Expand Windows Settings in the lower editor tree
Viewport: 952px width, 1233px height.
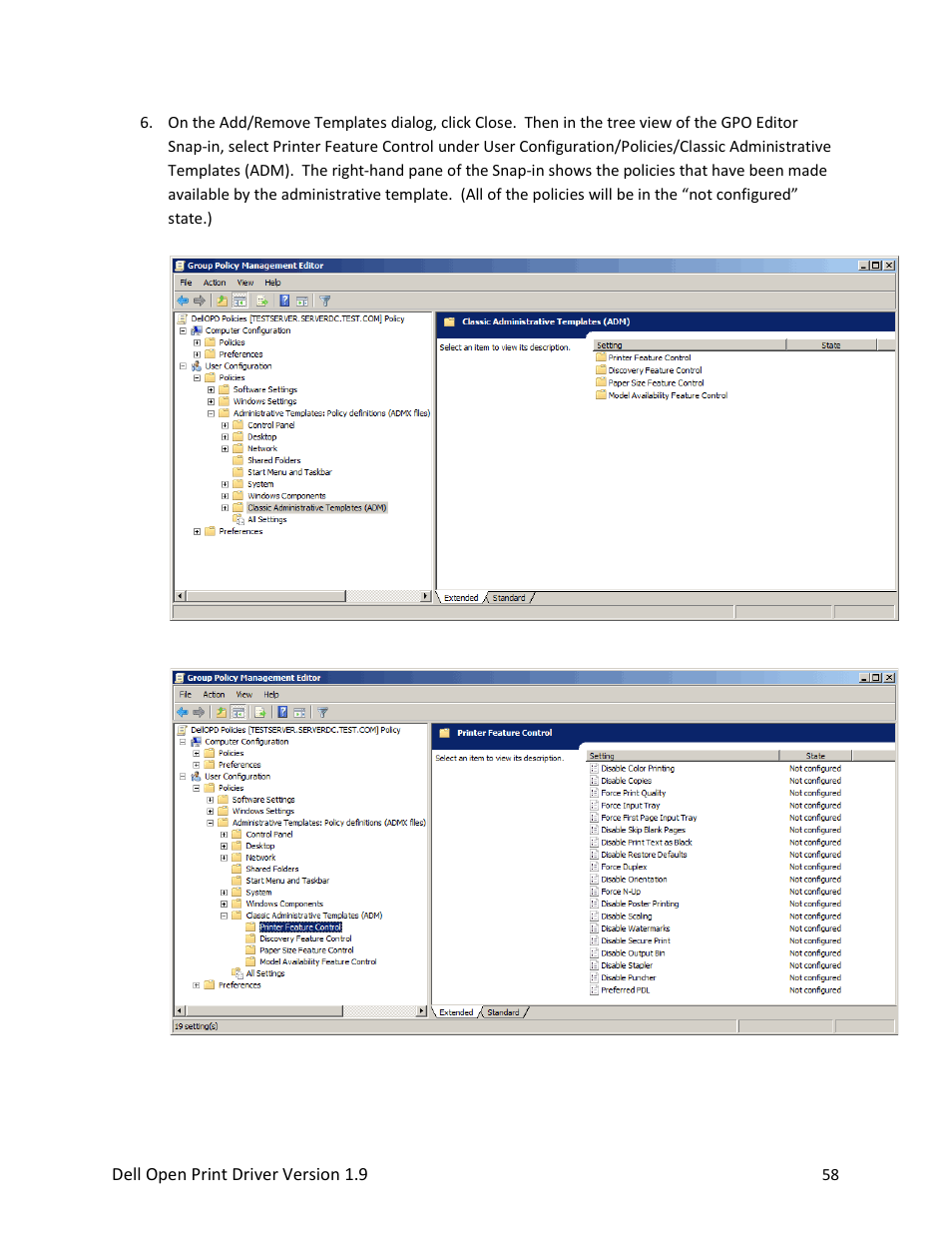(210, 812)
